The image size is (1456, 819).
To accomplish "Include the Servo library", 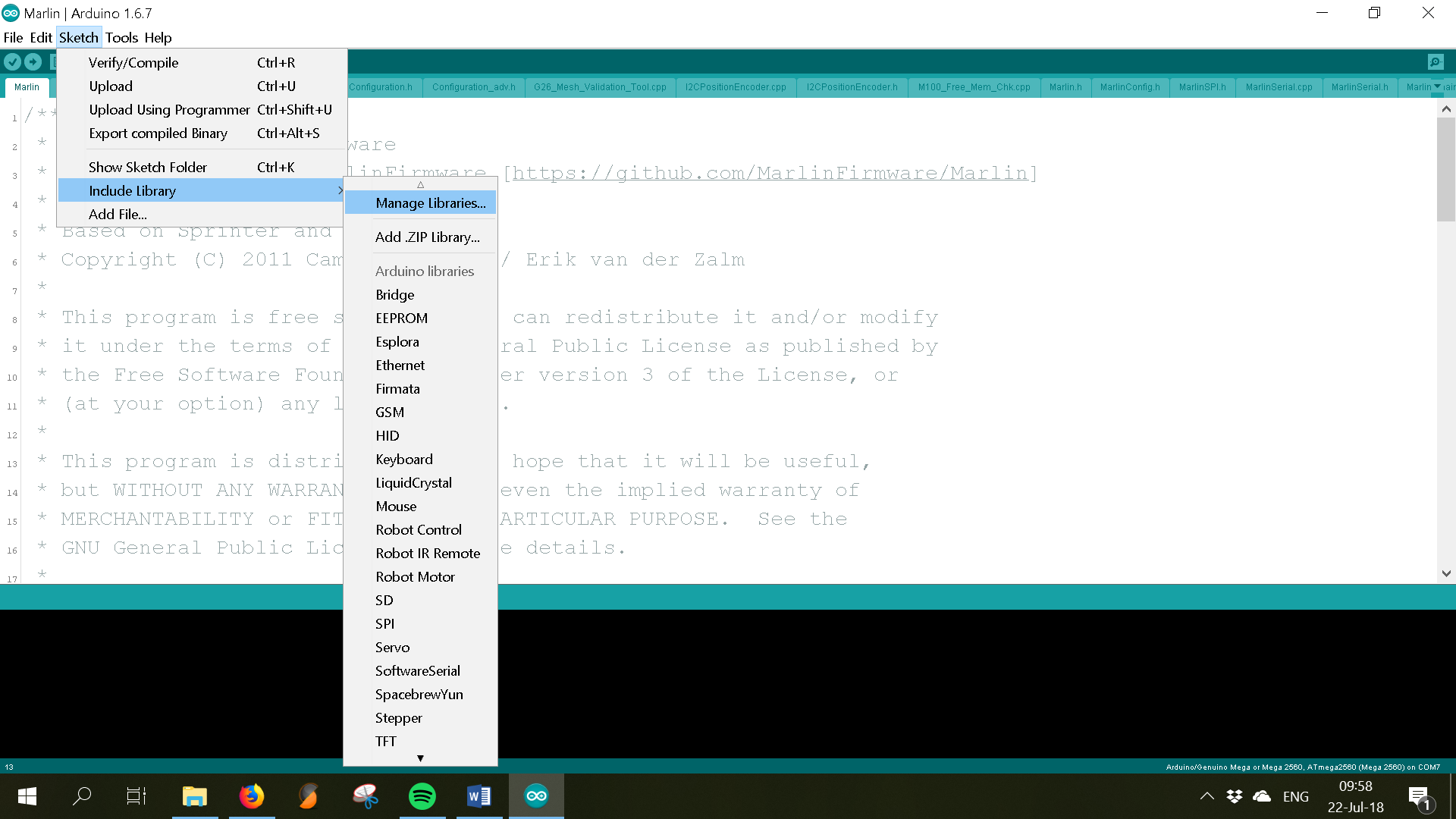I will point(421,648).
